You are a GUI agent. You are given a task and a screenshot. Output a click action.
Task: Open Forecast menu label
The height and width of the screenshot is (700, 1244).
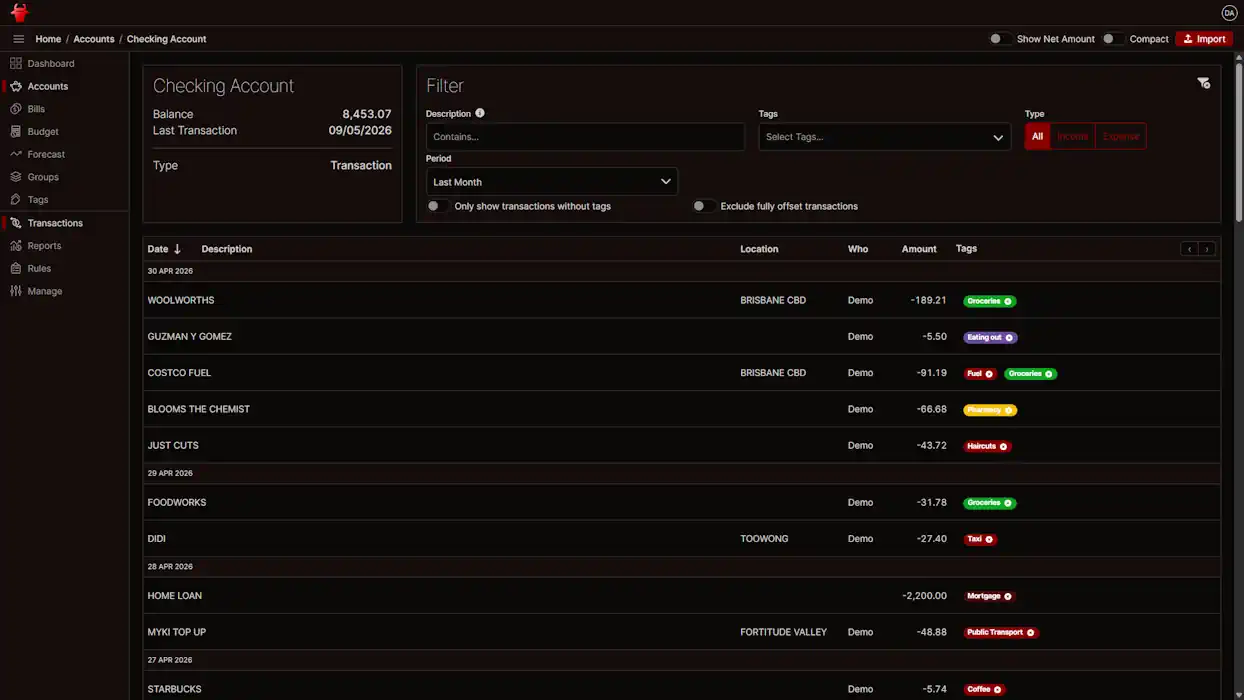pyautogui.click(x=46, y=154)
